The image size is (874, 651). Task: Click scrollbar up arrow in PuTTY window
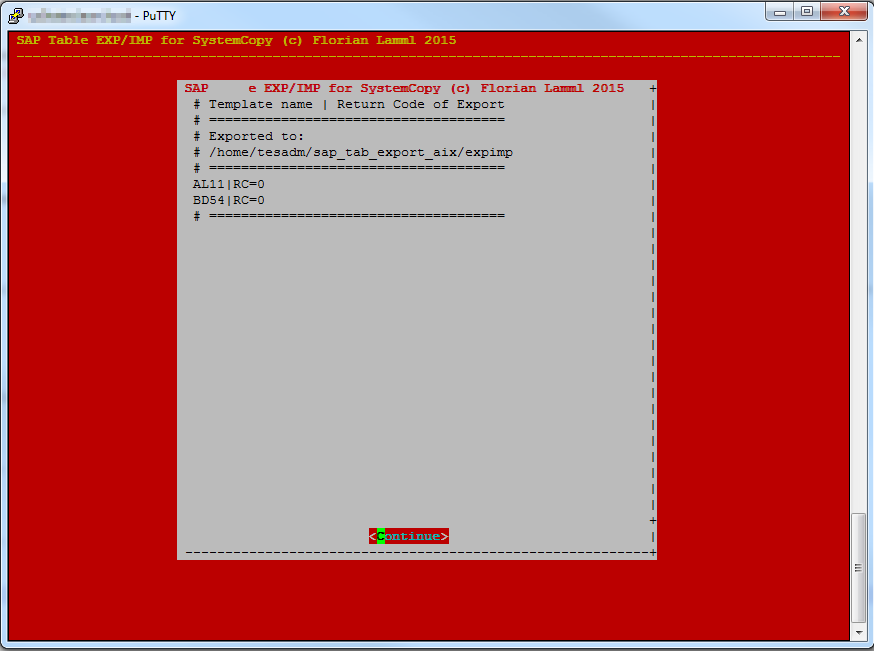coord(858,40)
